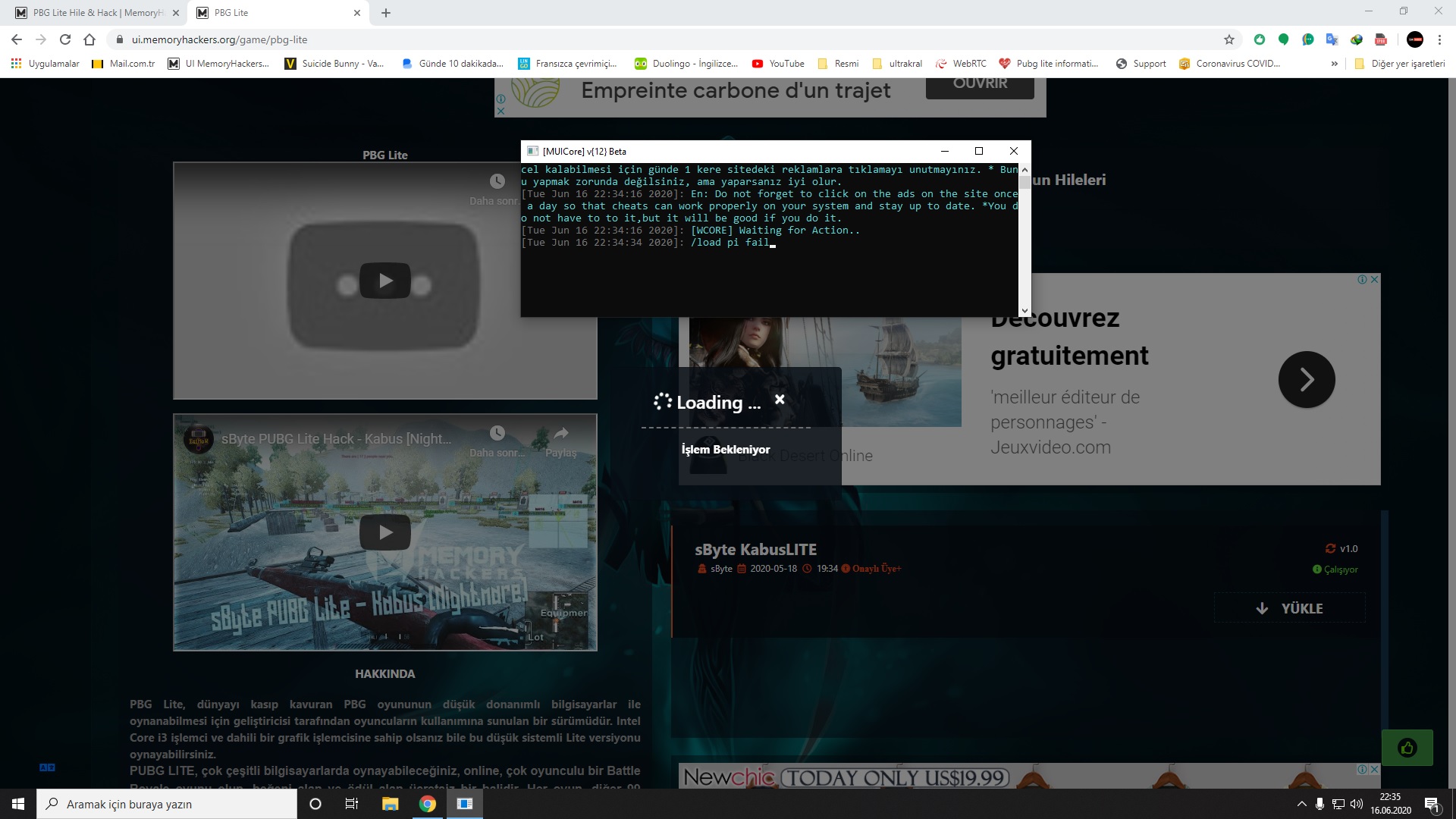Click the Newchic ad banner
The width and height of the screenshot is (1456, 819).
[x=1029, y=776]
